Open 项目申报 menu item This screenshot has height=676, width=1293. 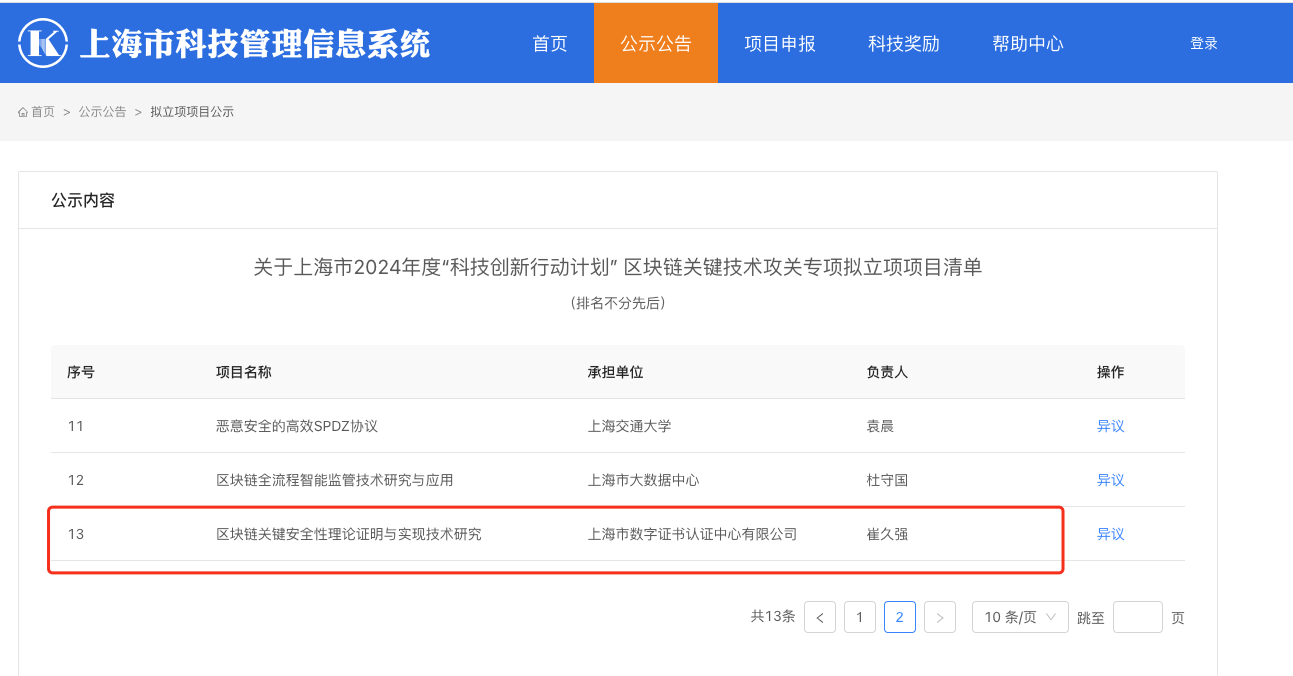click(x=780, y=43)
